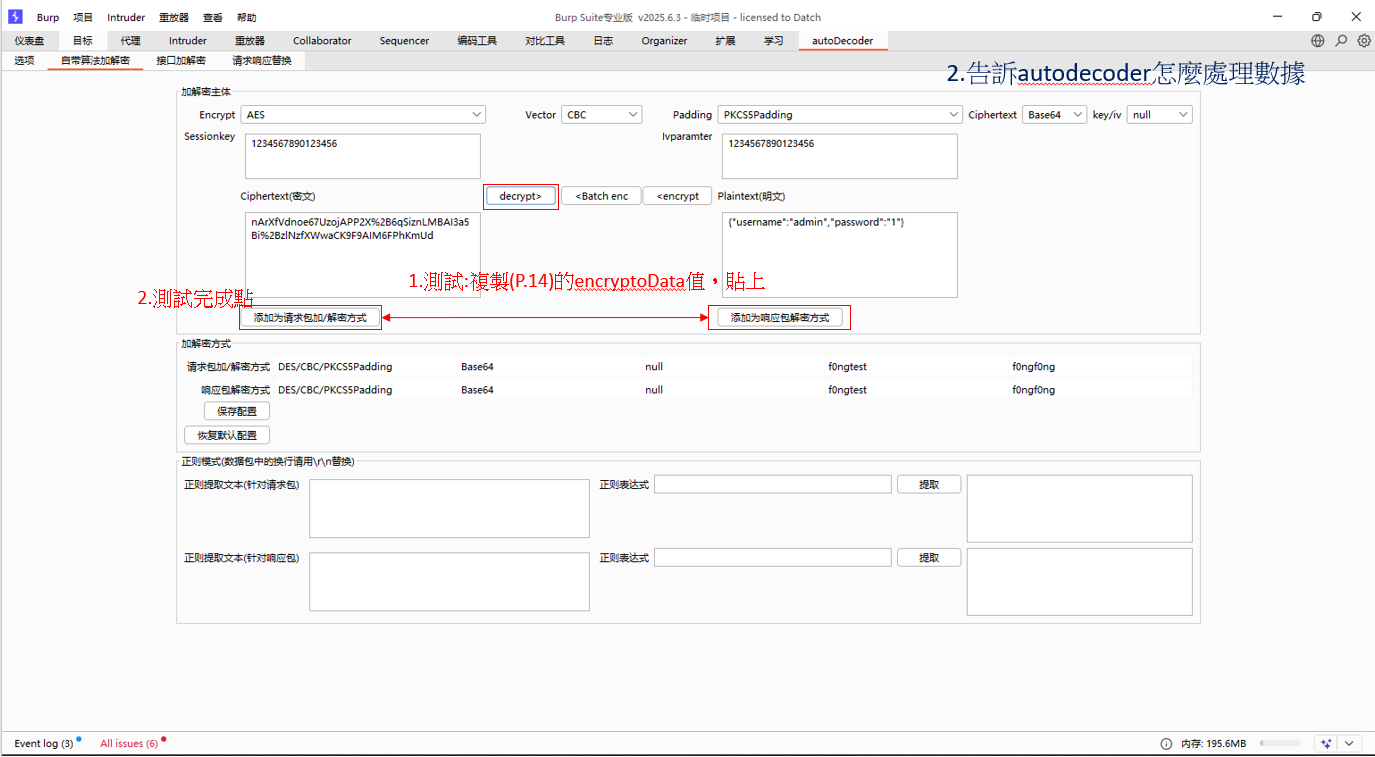The image size is (1375, 757).
Task: Click f0ngf0ng in 响应包解密方式 row
Action: point(1033,390)
